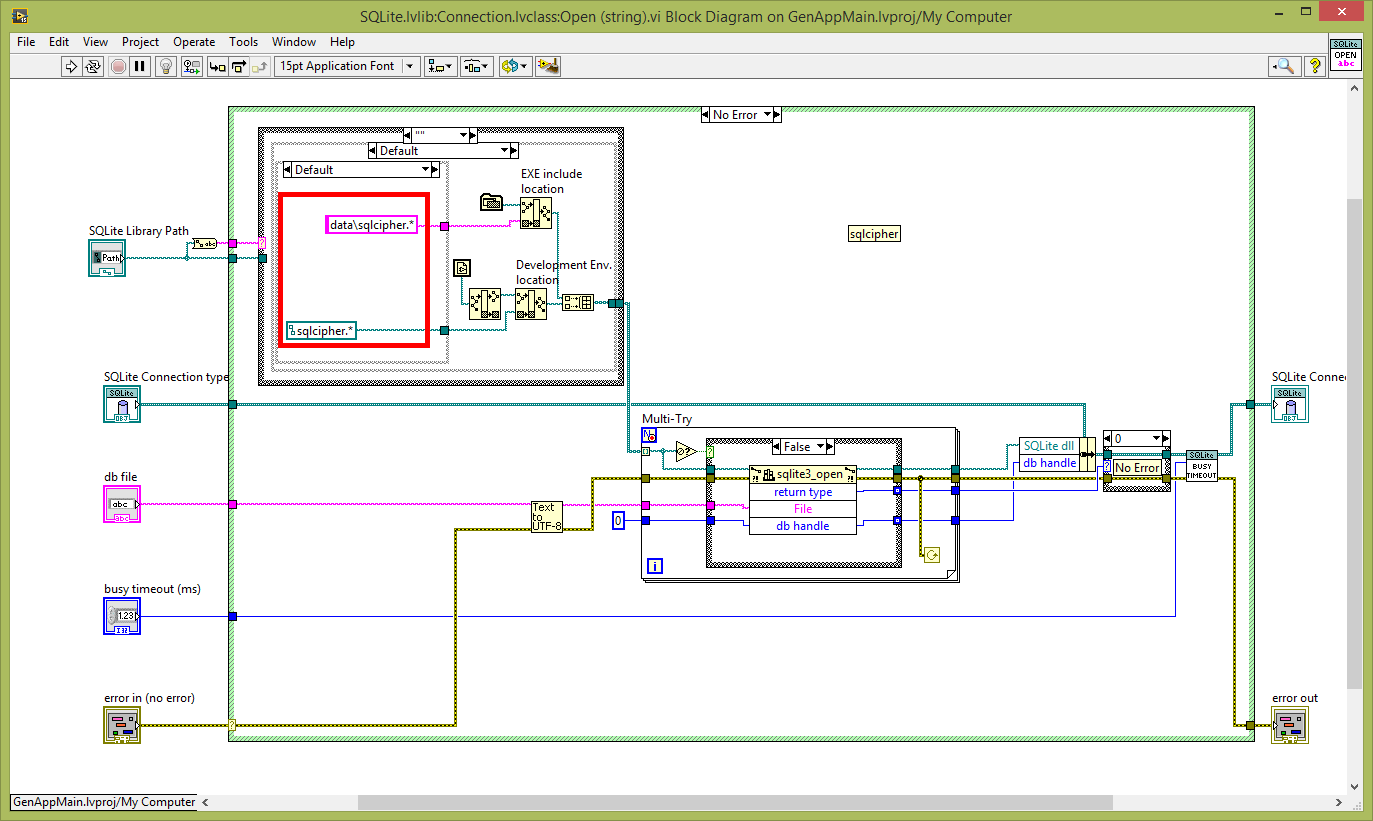
Task: Click the SQLite OPEN VI icon
Action: pos(1345,54)
